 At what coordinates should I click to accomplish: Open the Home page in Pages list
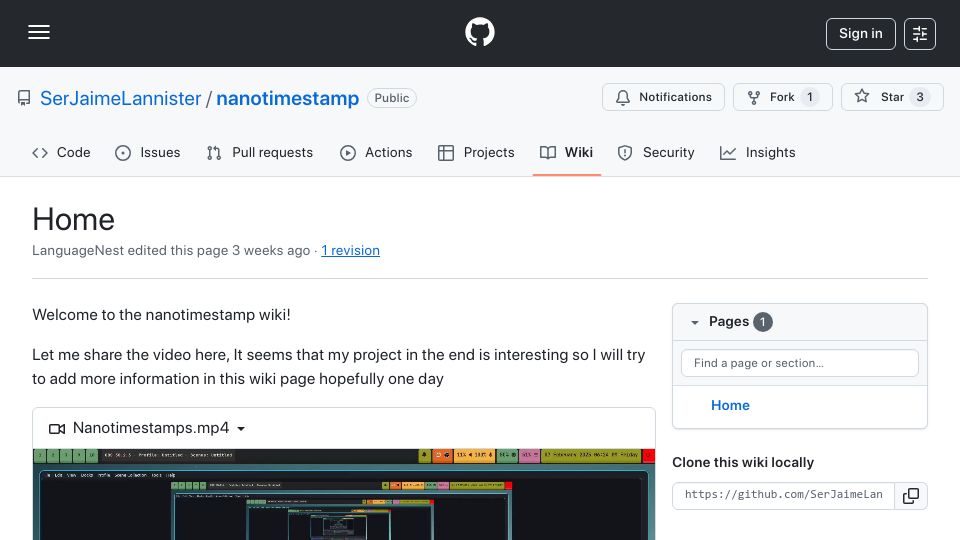pos(730,405)
